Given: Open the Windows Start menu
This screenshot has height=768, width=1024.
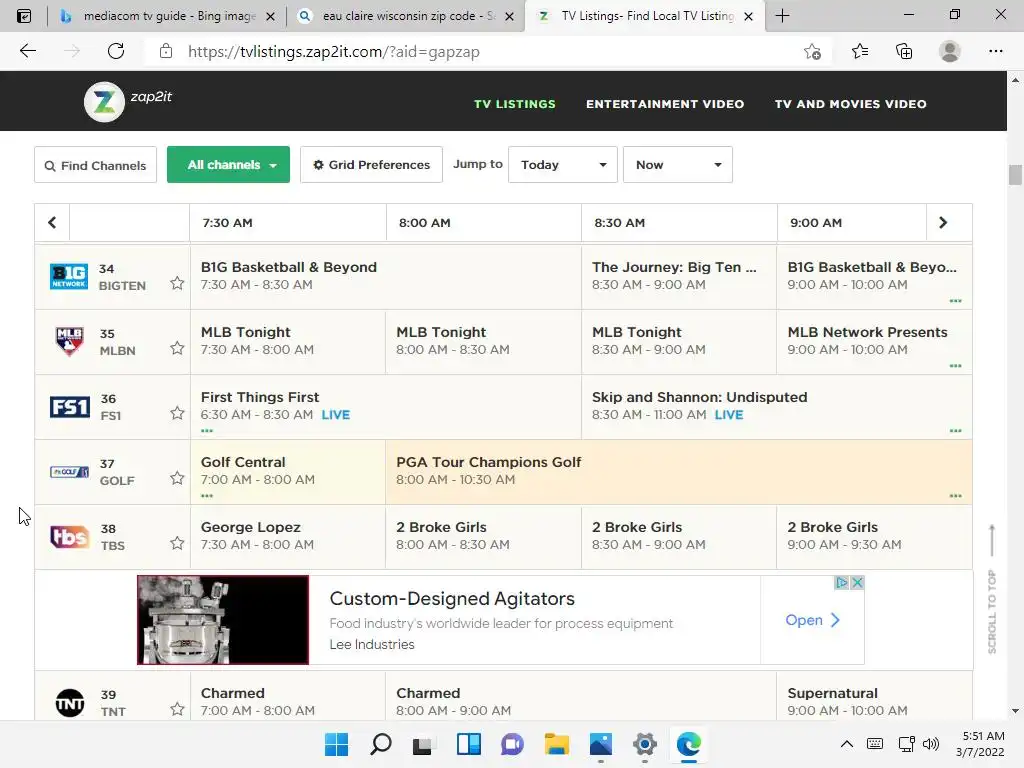Looking at the screenshot, I should pyautogui.click(x=337, y=744).
